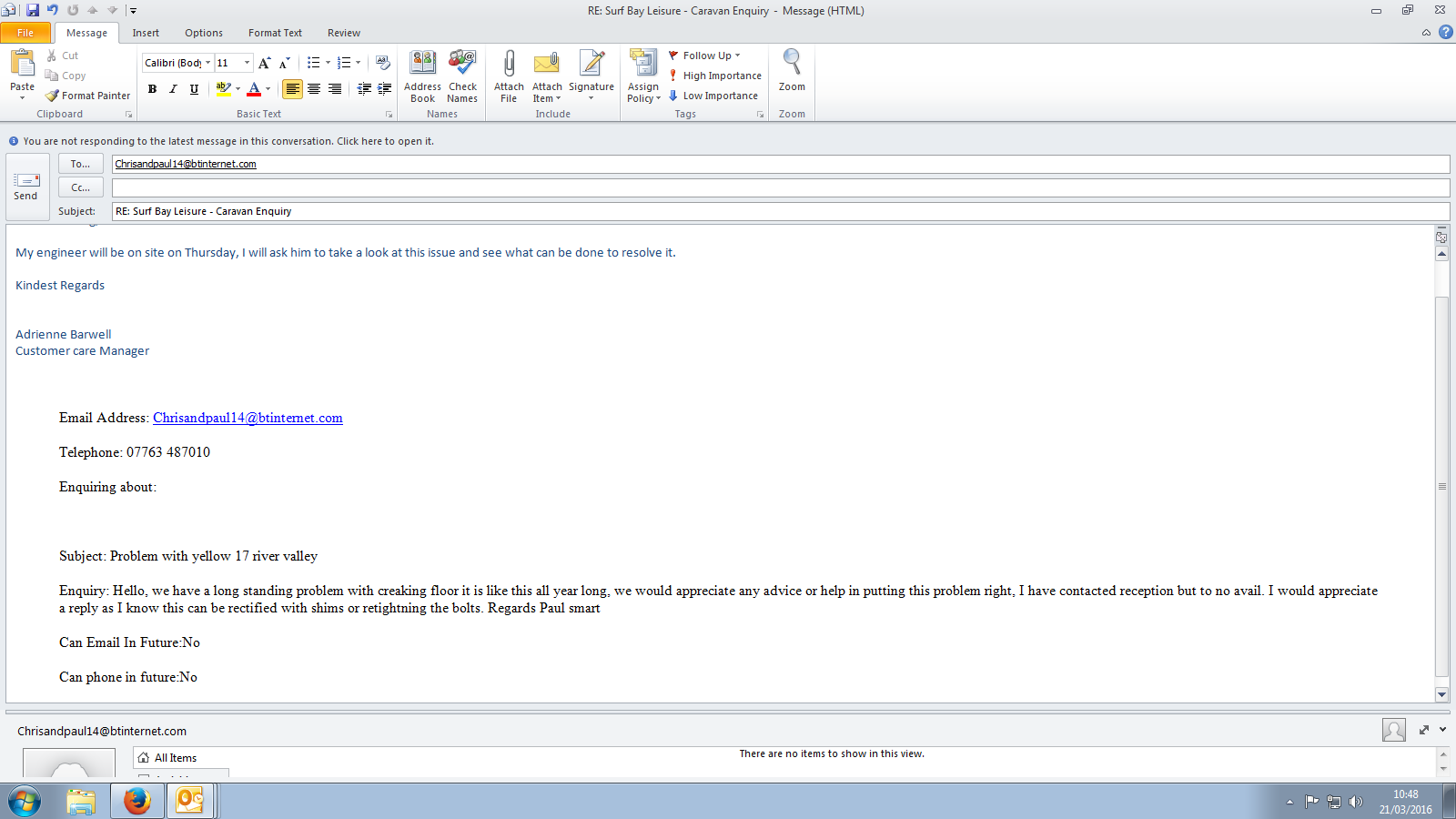Viewport: 1456px width, 819px height.
Task: Toggle Bold formatting
Action: (x=152, y=89)
